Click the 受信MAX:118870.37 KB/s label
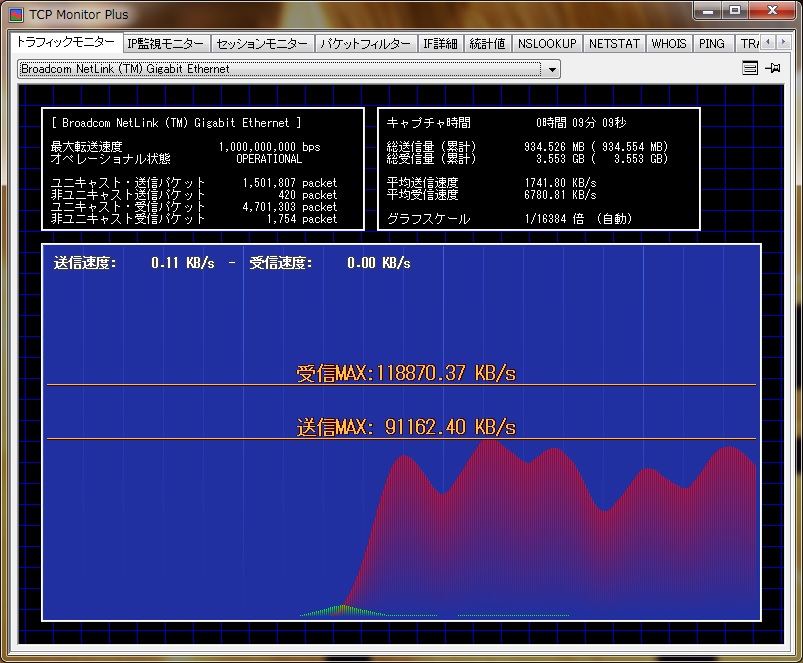 coord(406,373)
